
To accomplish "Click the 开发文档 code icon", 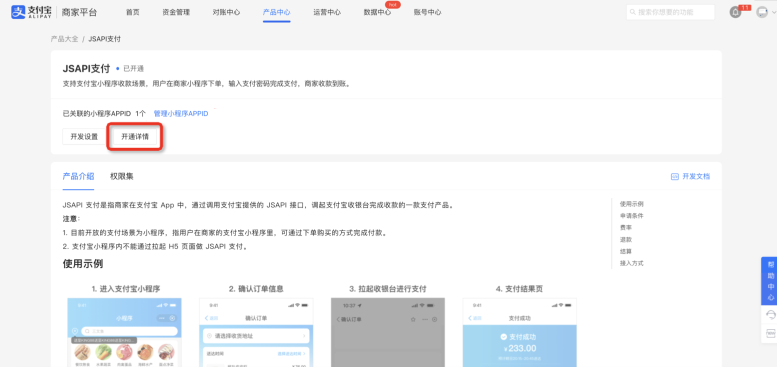I will click(674, 176).
